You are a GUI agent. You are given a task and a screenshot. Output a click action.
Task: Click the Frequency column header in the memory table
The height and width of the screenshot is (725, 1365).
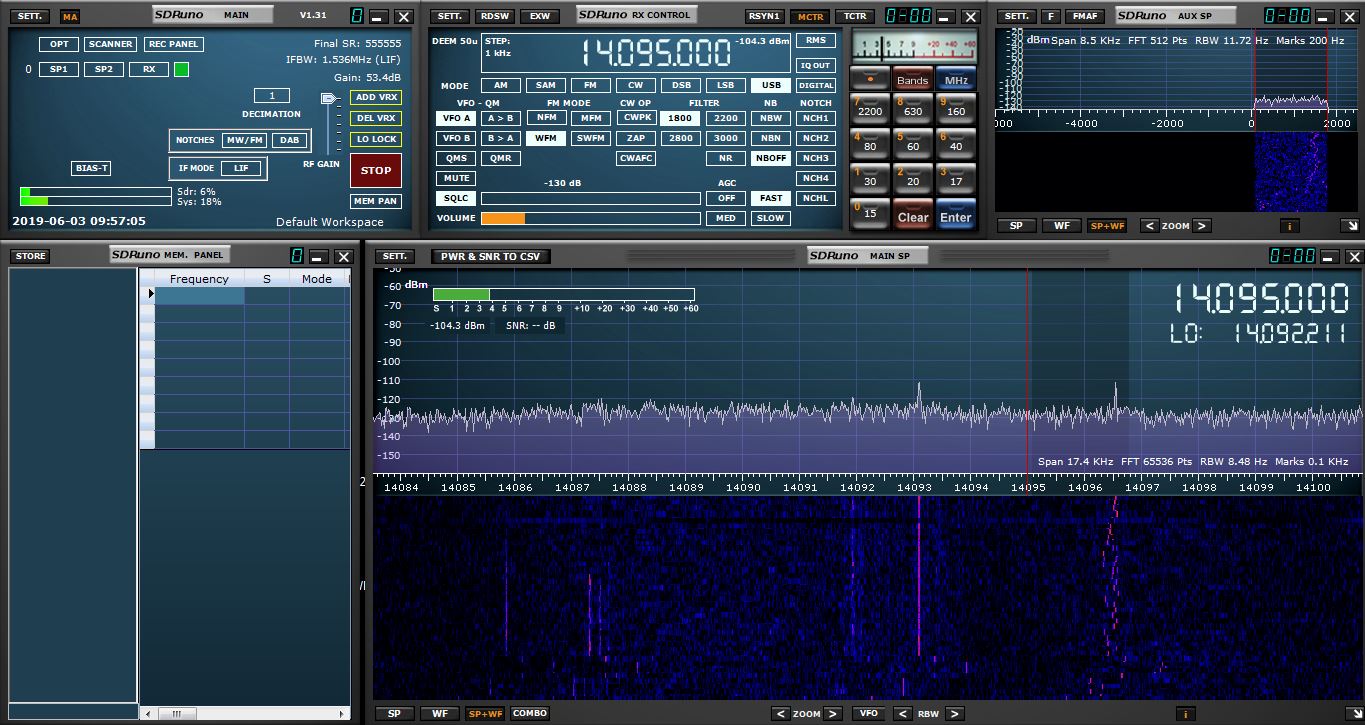(199, 279)
